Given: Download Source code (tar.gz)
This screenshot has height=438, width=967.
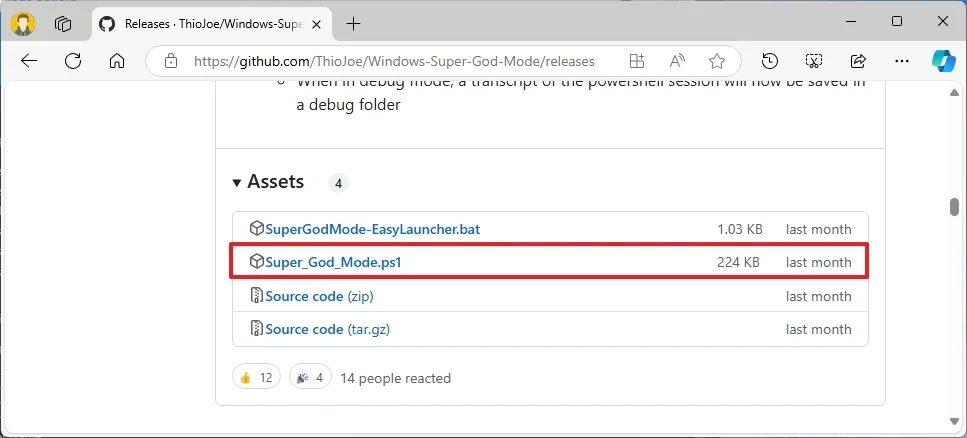Looking at the screenshot, I should click(x=327, y=329).
